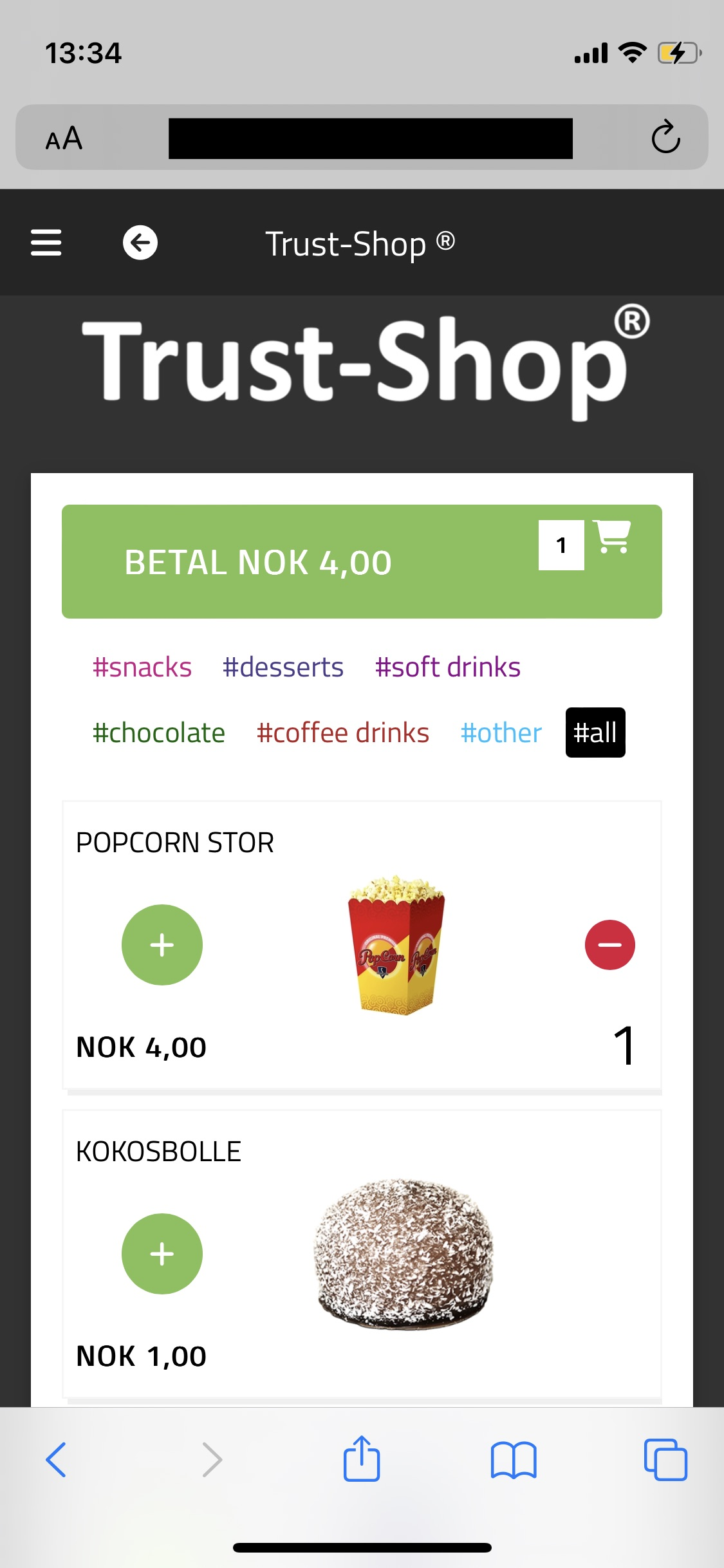This screenshot has height=1568, width=724.
Task: Show #soft drinks category
Action: [448, 667]
